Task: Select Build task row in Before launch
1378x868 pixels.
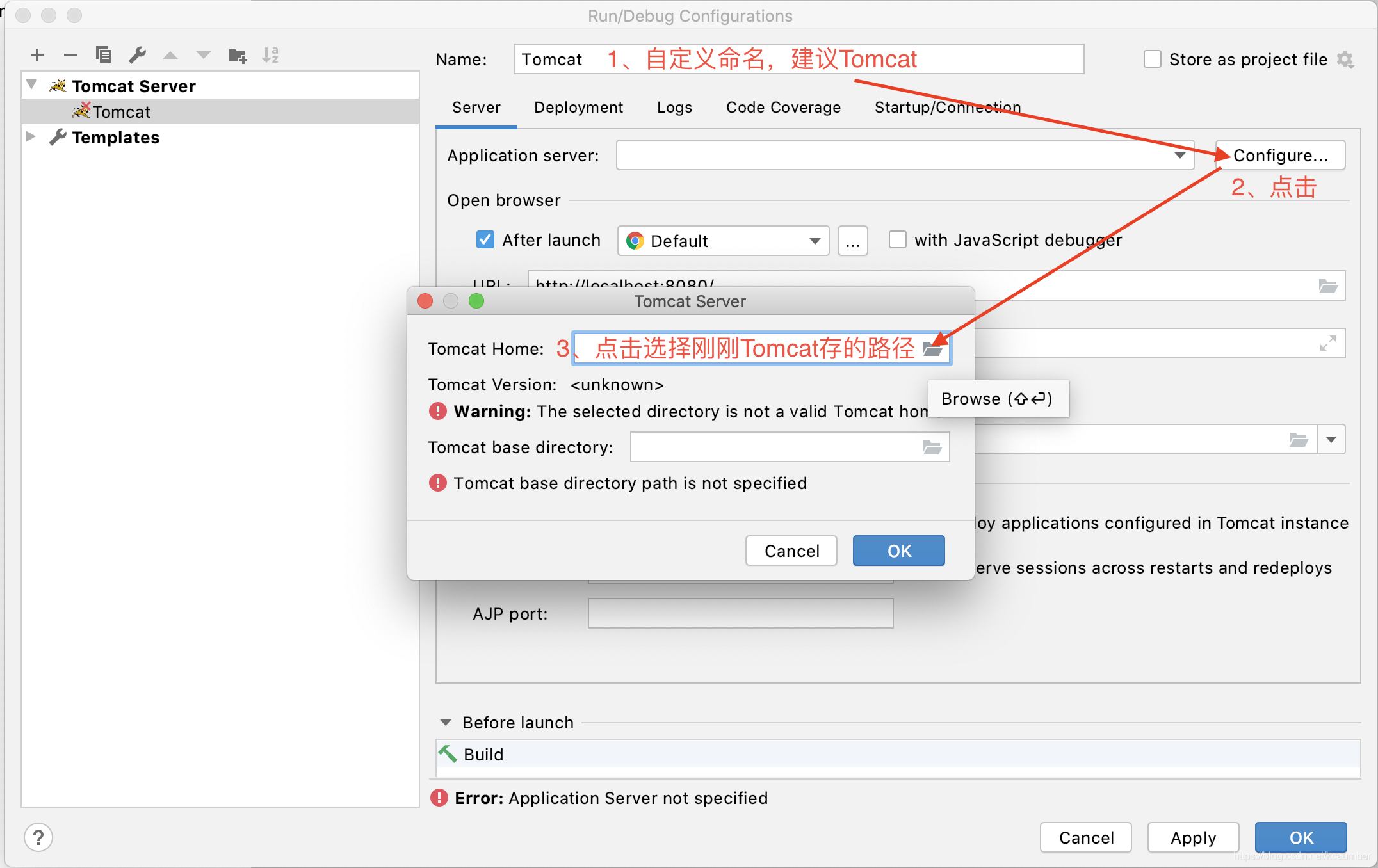Action: coord(898,754)
